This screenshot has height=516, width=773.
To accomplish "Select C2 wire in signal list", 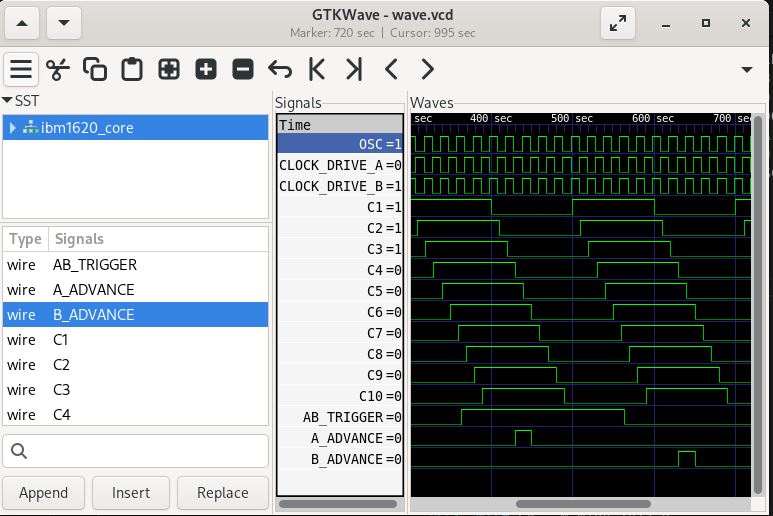I will (136, 365).
